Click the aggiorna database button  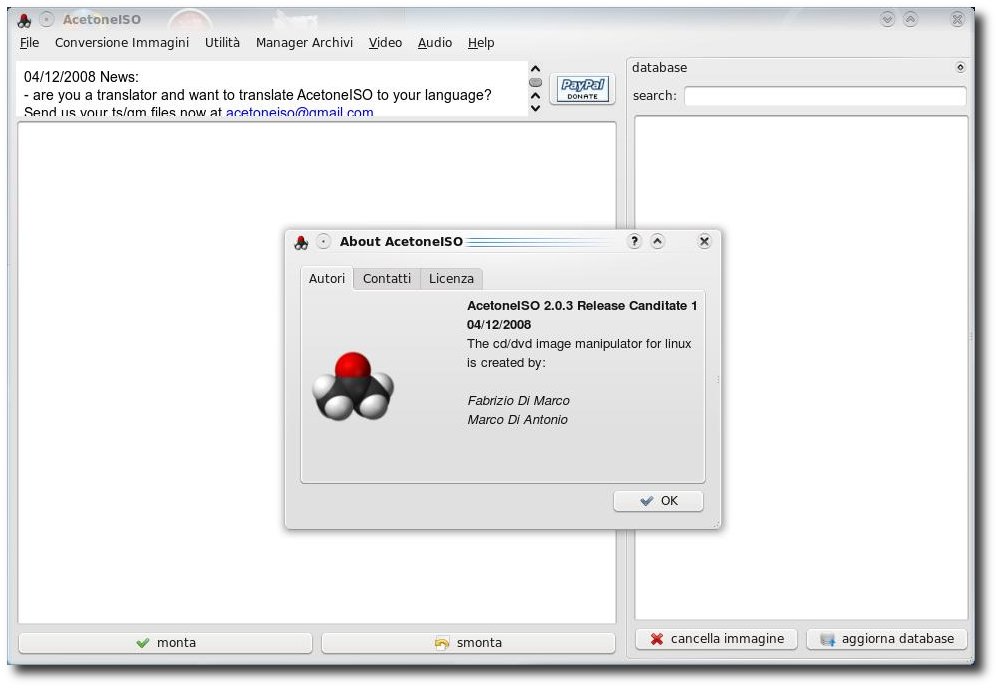(x=887, y=639)
